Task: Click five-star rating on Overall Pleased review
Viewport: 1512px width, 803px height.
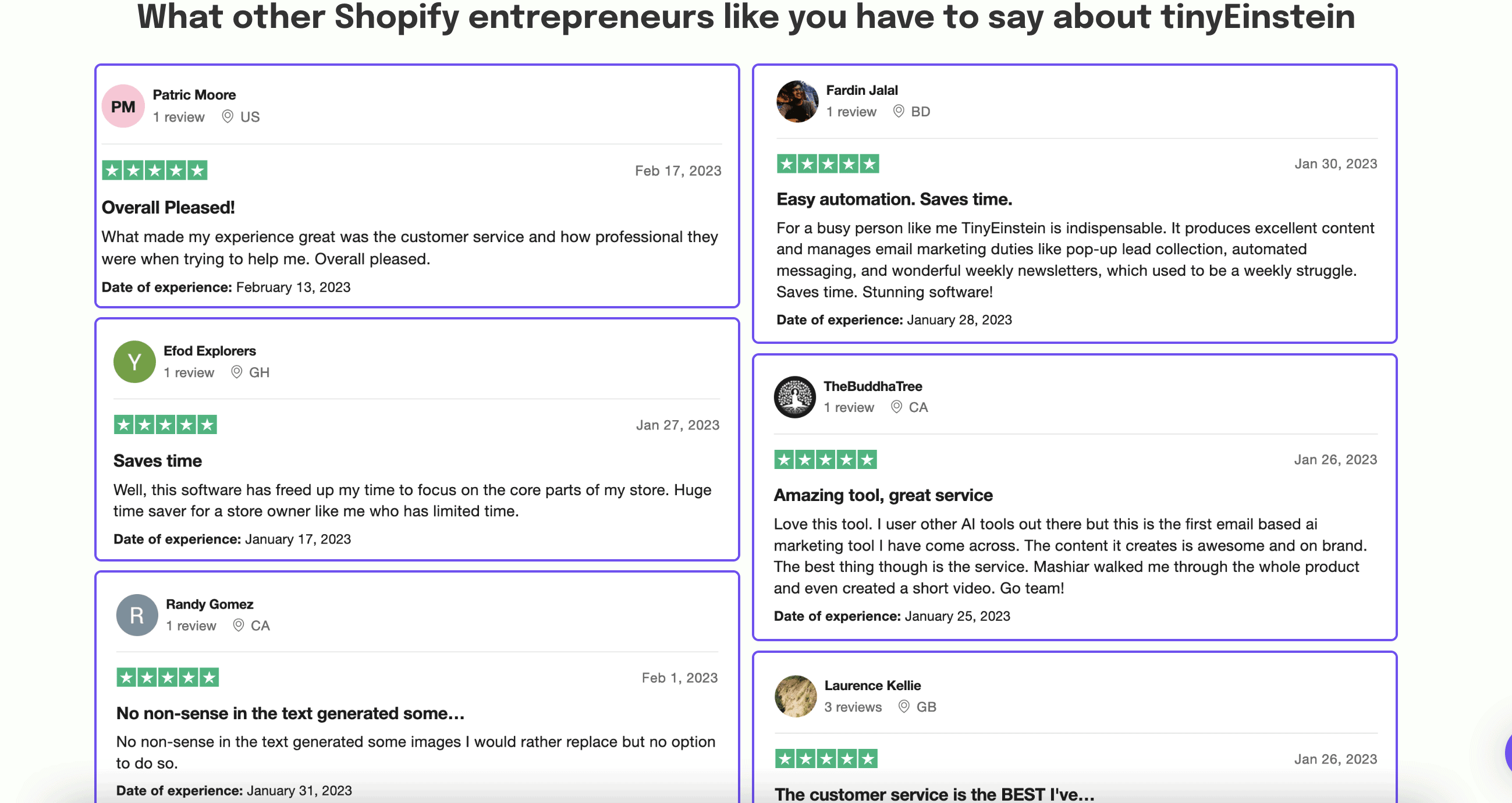Action: (x=154, y=170)
